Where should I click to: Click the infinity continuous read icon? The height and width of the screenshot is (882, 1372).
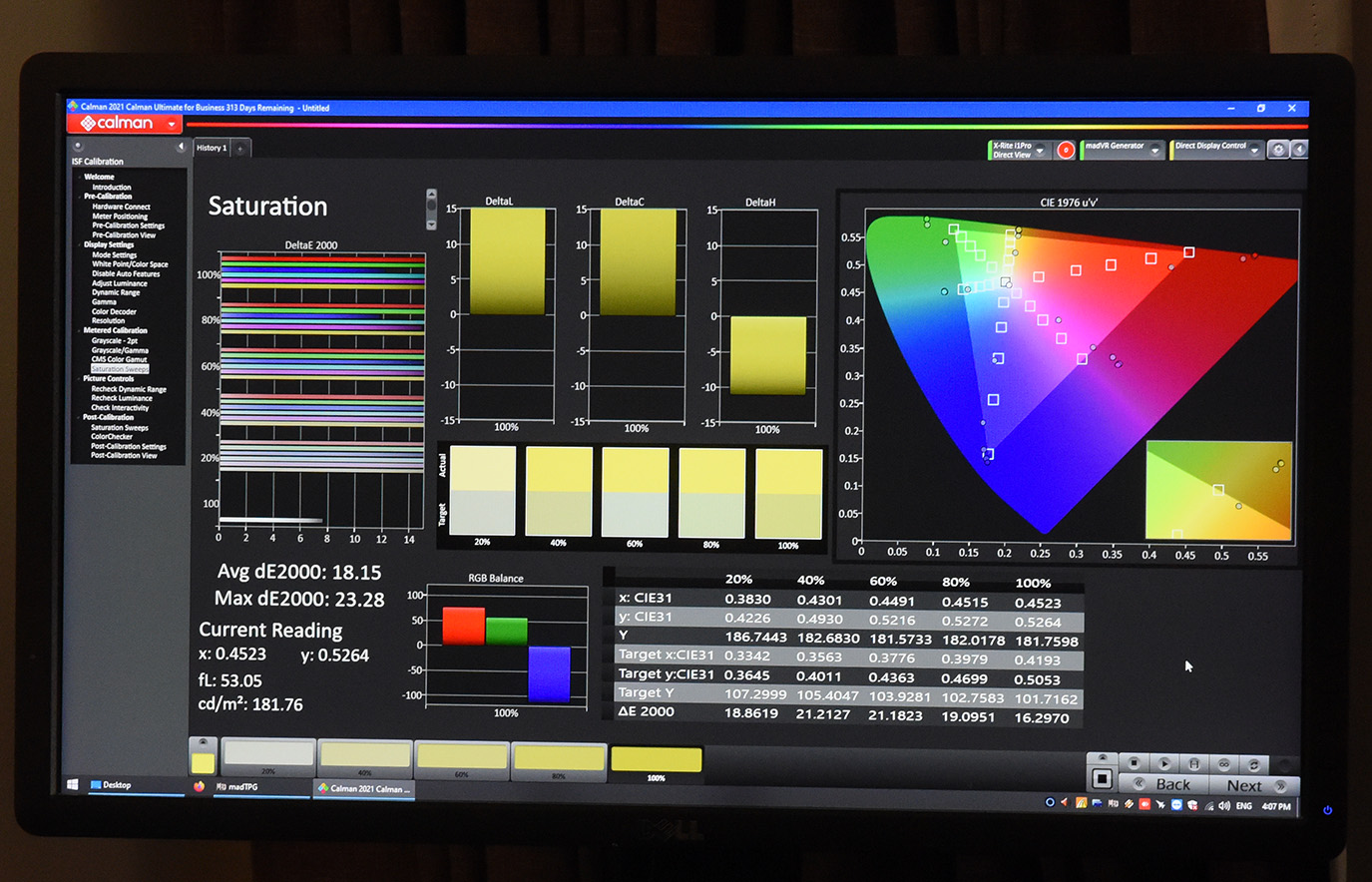coord(1223,764)
